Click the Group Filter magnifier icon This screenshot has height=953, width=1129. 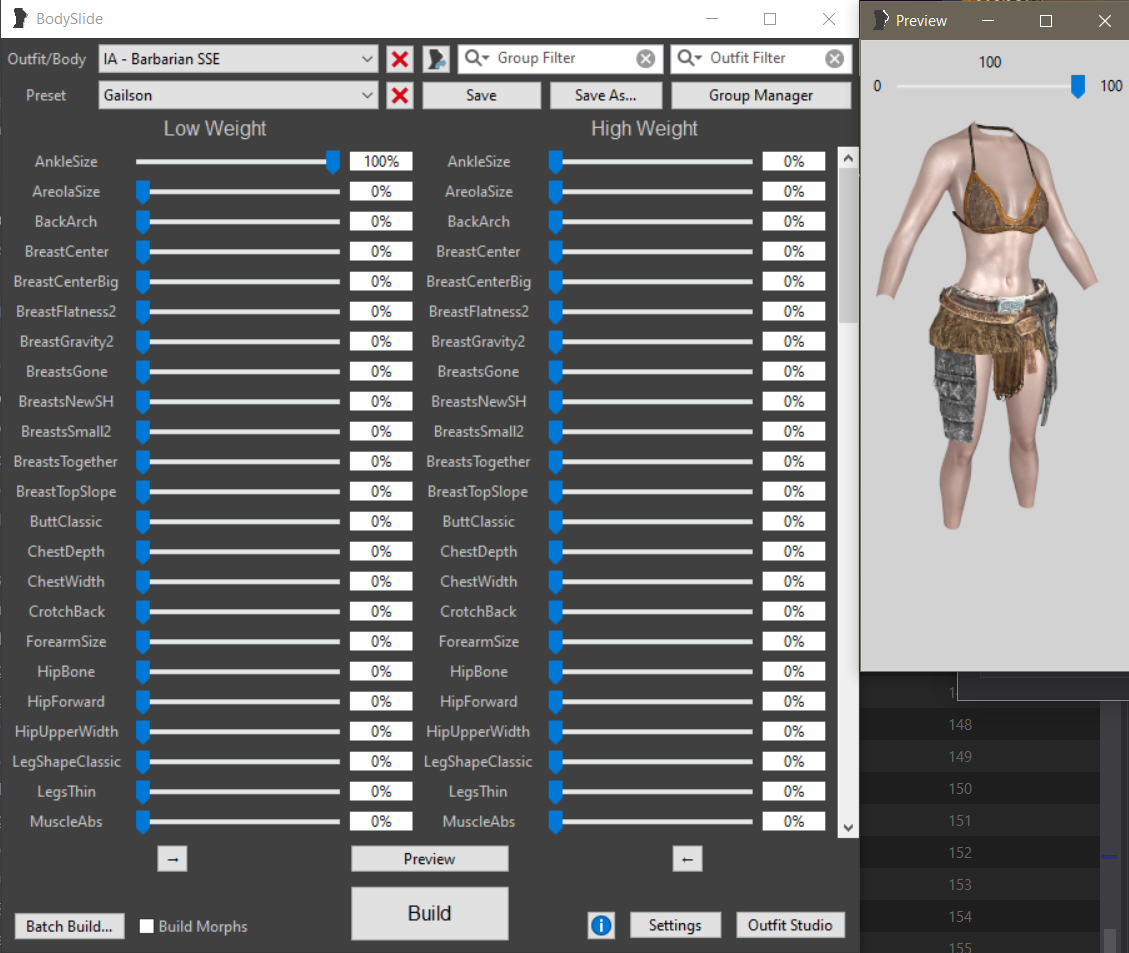(476, 58)
